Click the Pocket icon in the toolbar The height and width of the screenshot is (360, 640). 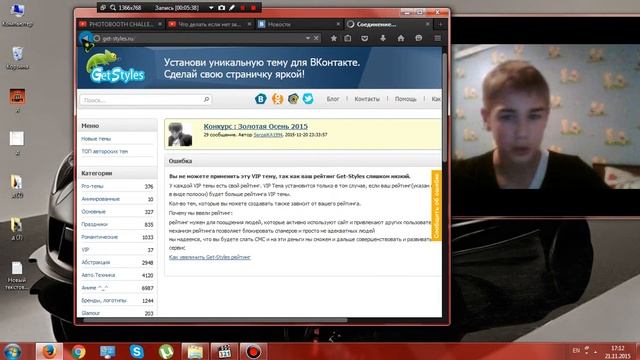[364, 38]
